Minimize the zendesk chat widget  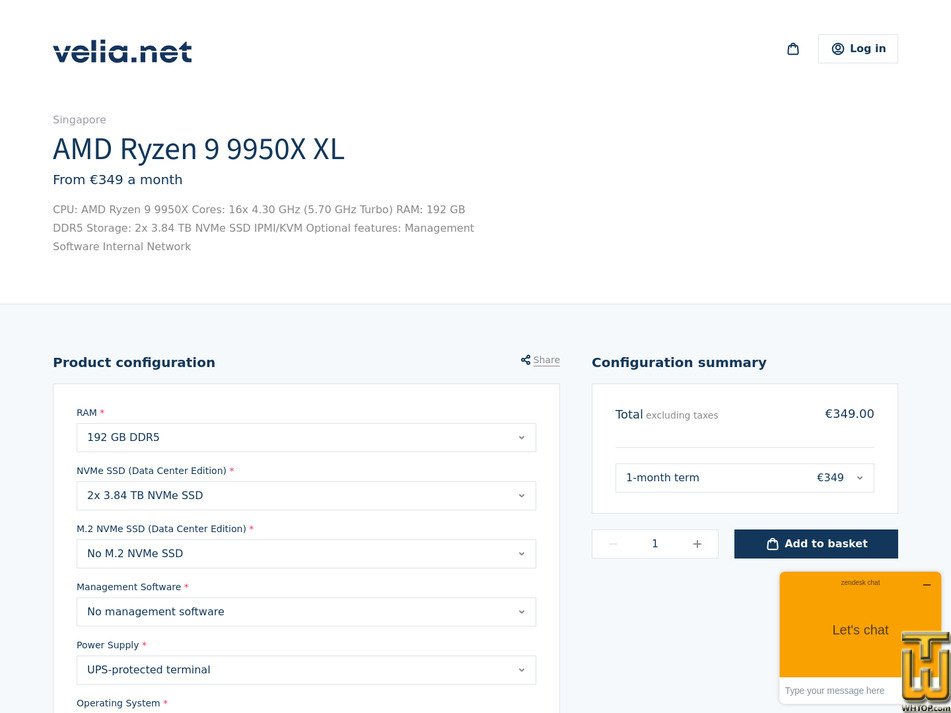[926, 584]
